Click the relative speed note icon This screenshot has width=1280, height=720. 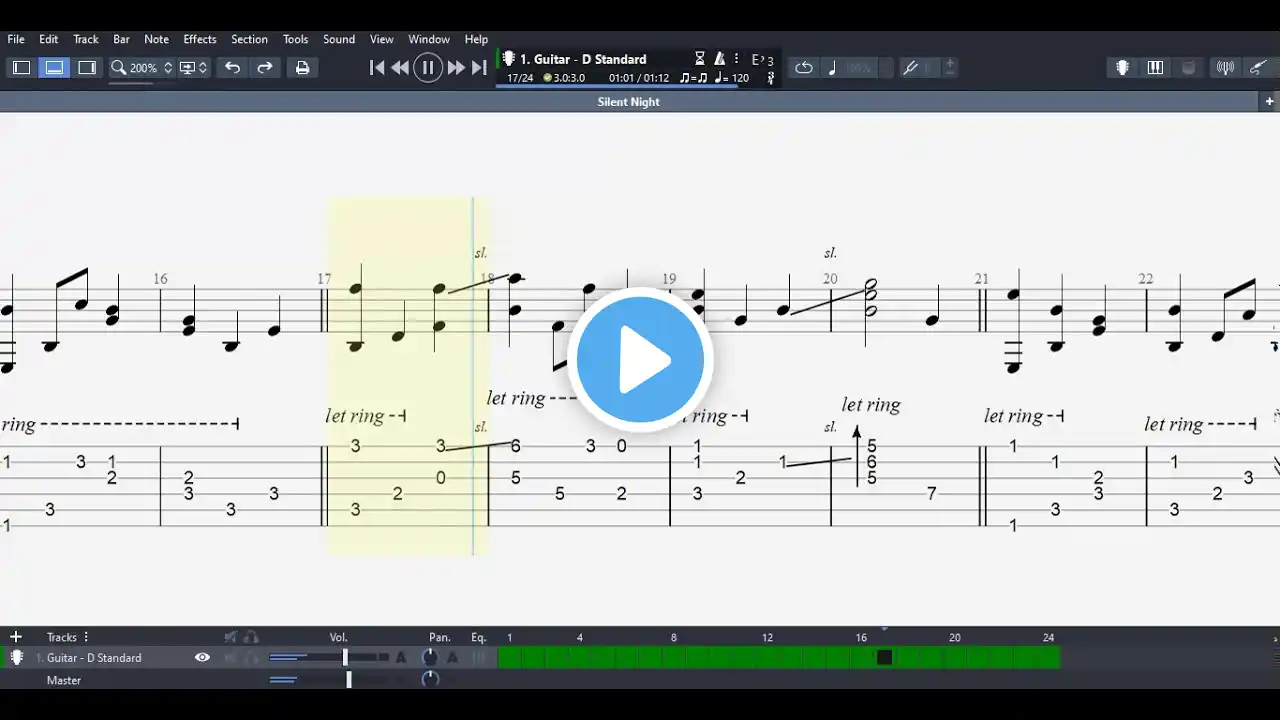(x=832, y=68)
